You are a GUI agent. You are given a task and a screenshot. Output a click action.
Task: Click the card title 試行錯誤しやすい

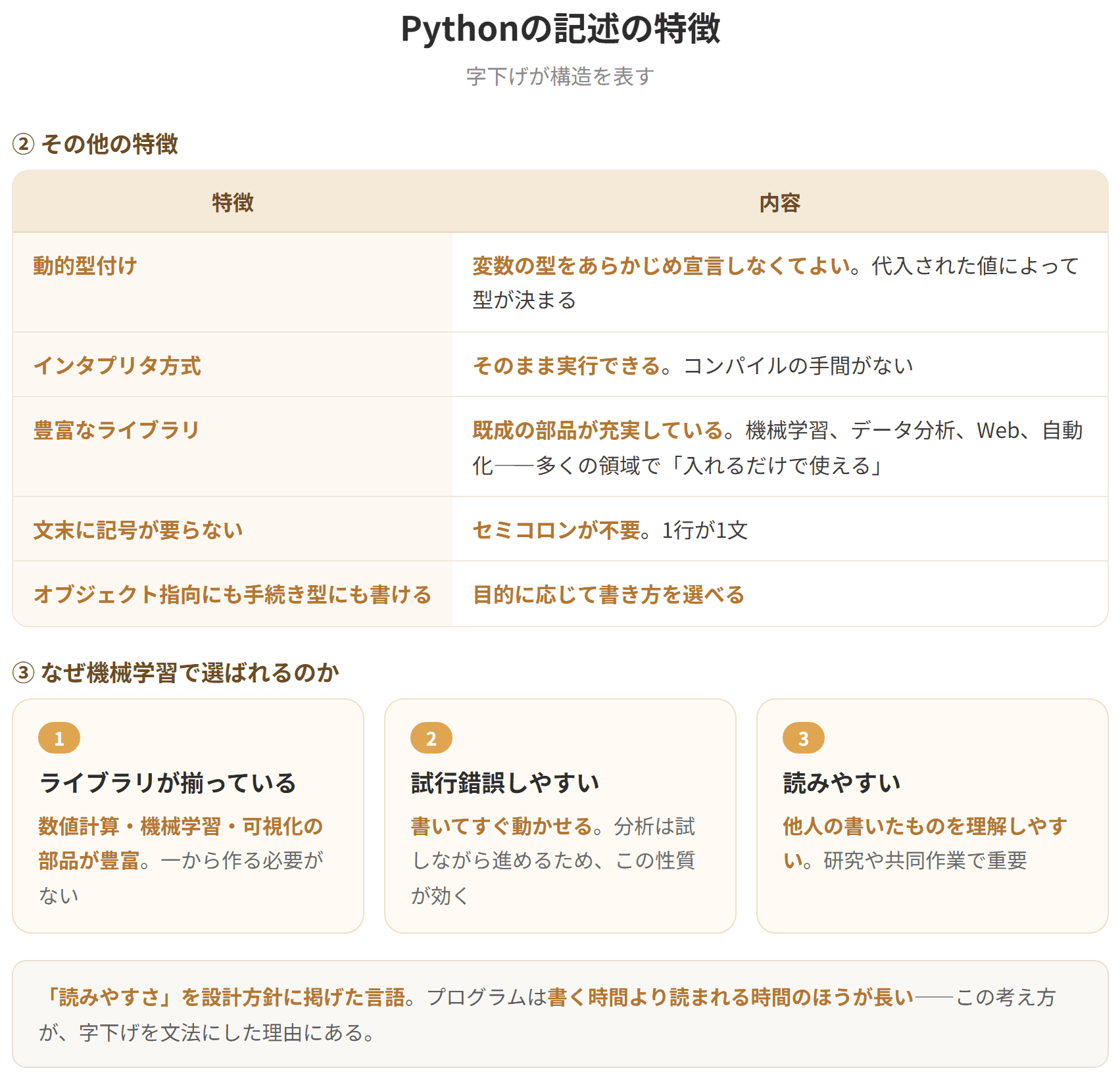505,782
